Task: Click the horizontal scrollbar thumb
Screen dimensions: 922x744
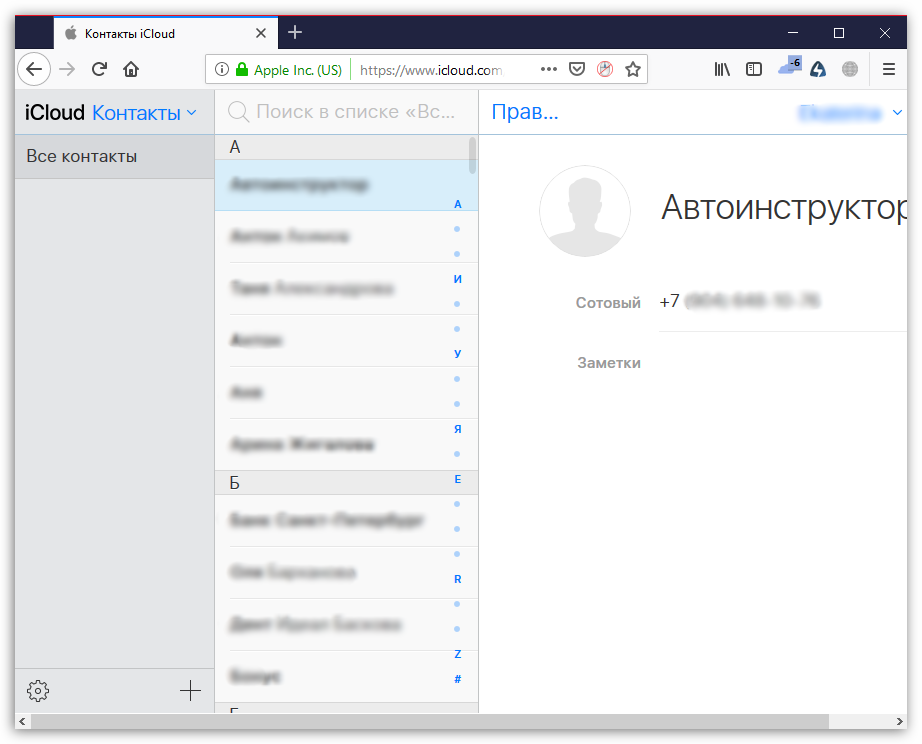Action: click(430, 721)
